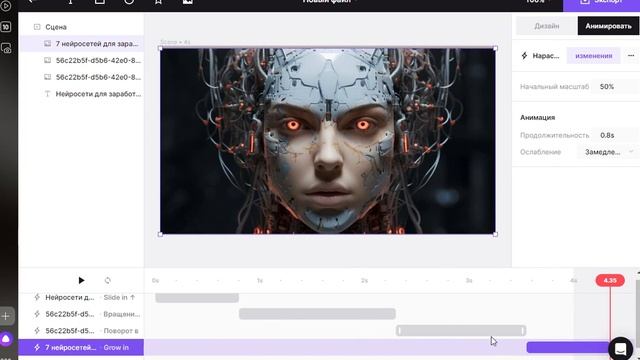Viewport: 640px width, 360px height.
Task: Select the '7 нейросетей для зара...' layer
Action: point(82,44)
